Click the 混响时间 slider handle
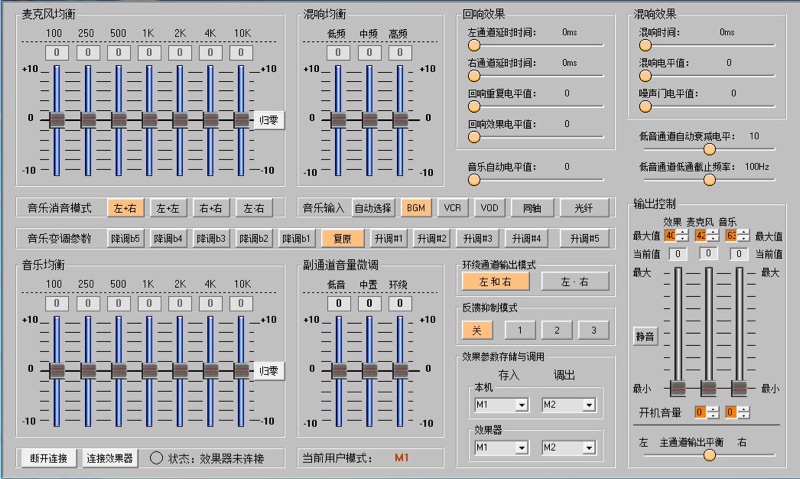 645,45
